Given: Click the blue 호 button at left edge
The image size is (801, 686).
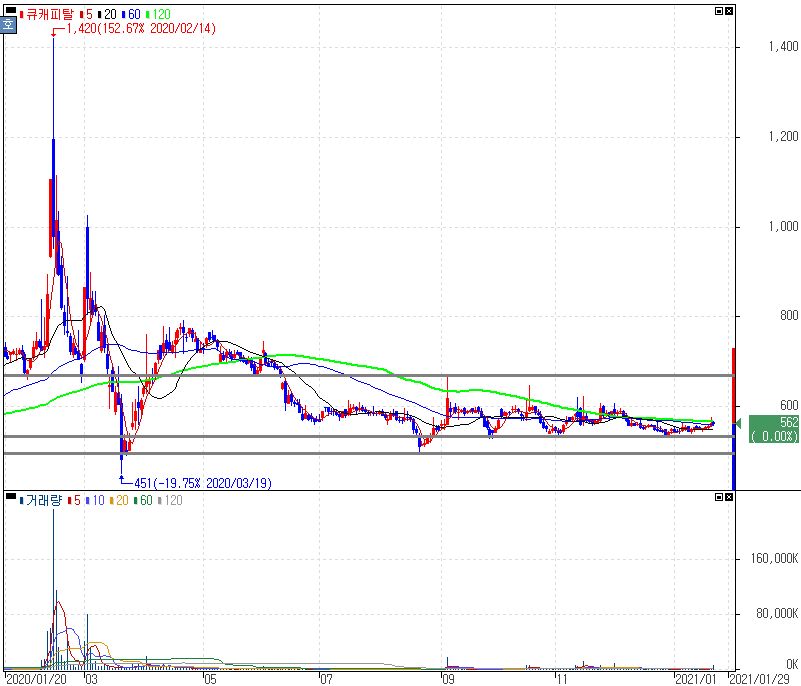Looking at the screenshot, I should click(x=8, y=25).
